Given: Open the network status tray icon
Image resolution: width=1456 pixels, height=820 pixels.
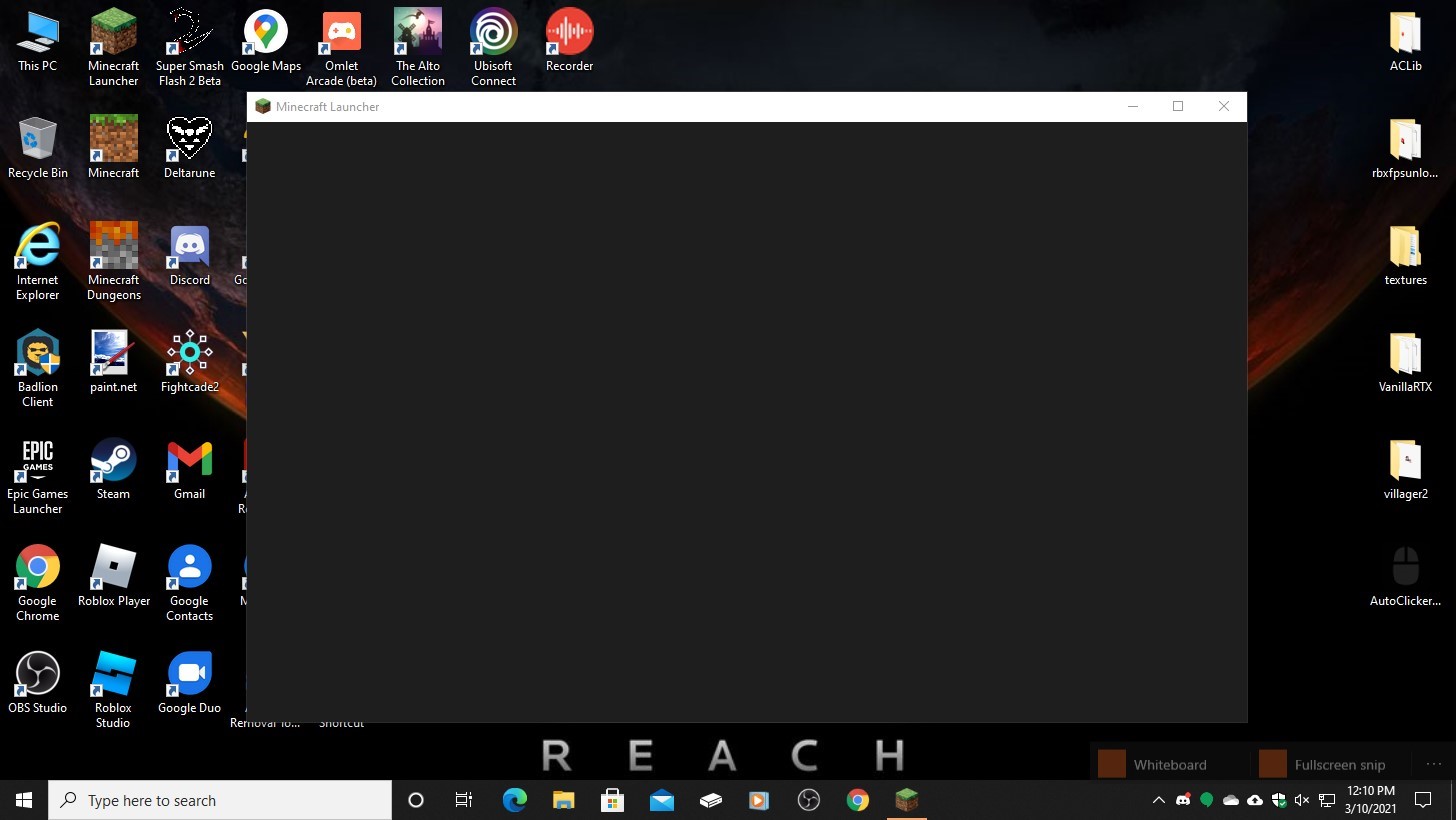Looking at the screenshot, I should coord(1327,800).
